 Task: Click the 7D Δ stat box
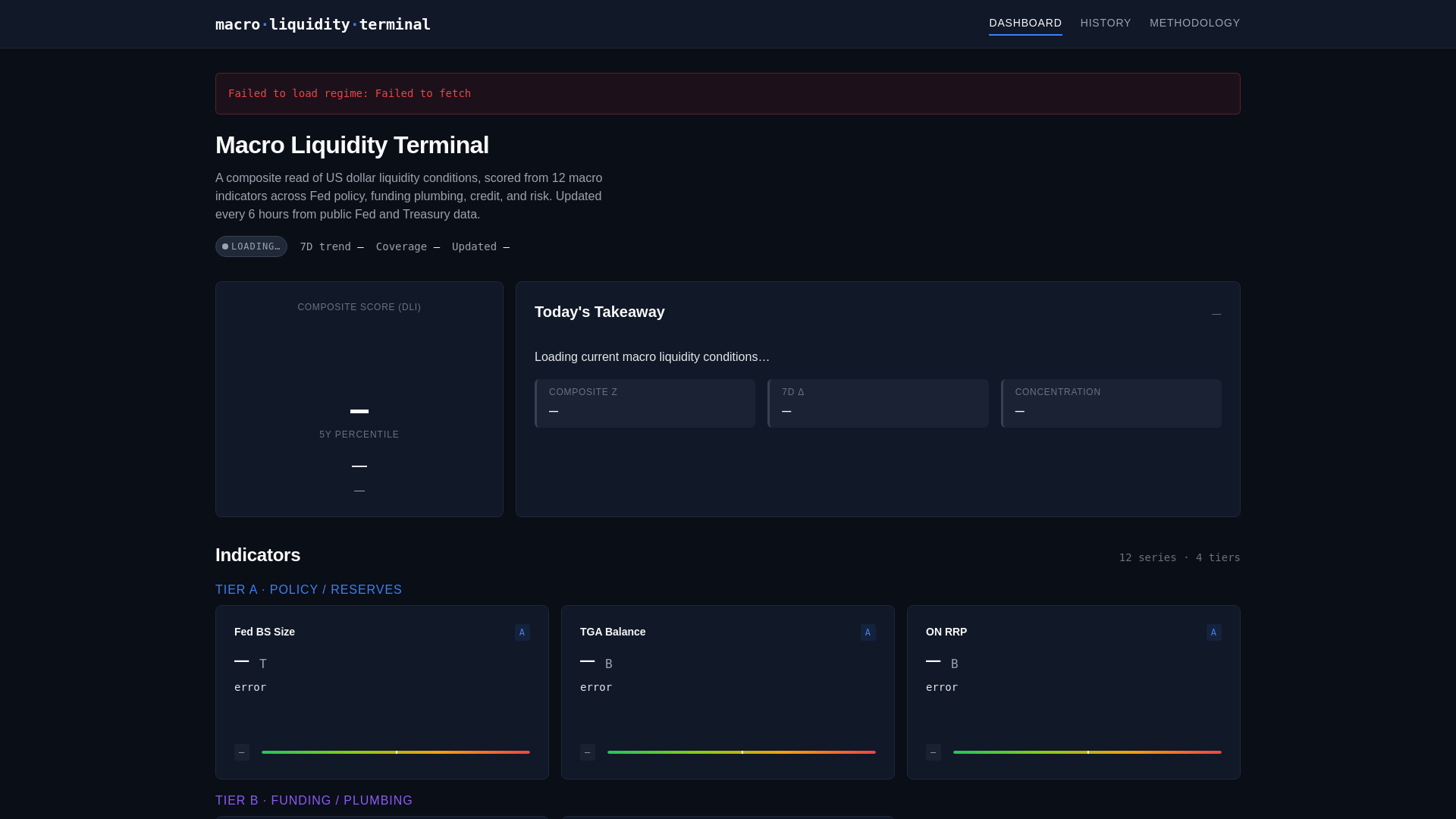878,403
